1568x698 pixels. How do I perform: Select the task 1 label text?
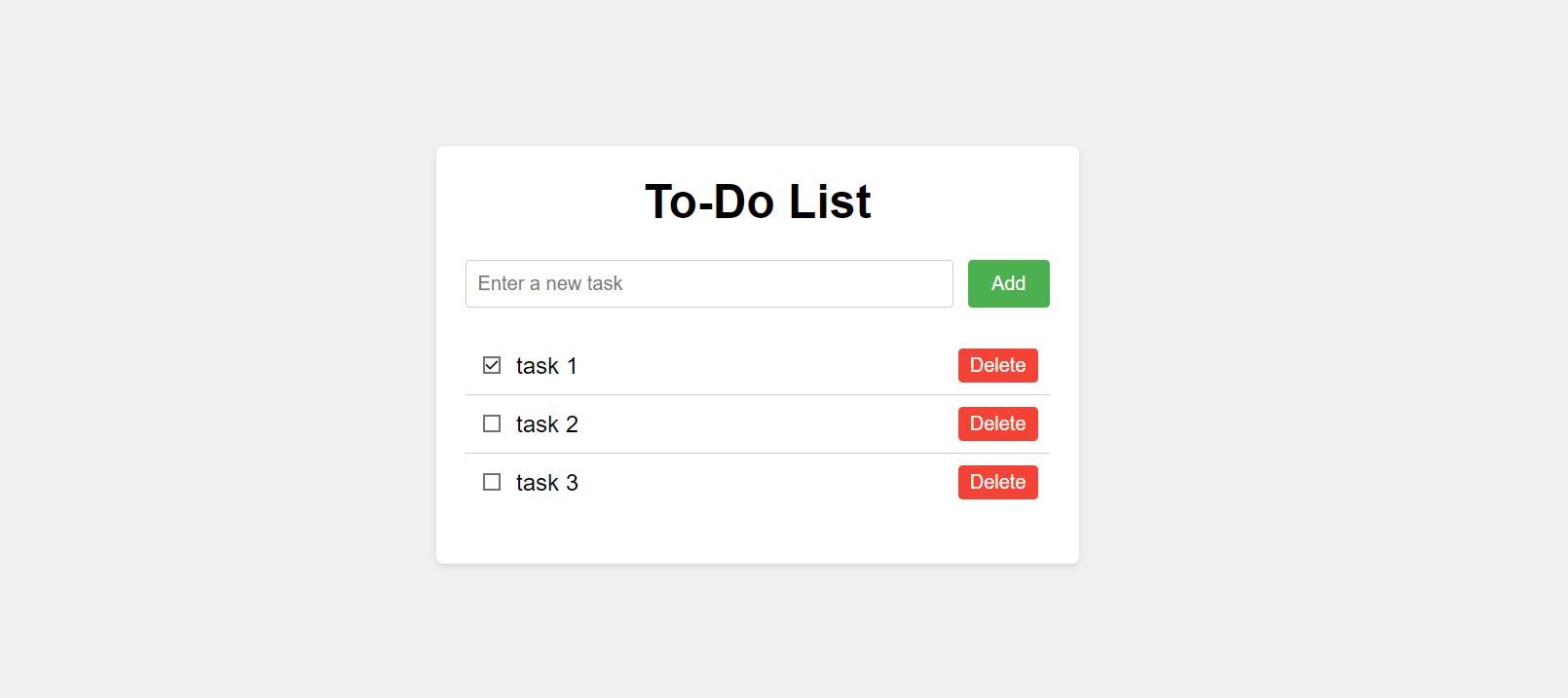546,365
